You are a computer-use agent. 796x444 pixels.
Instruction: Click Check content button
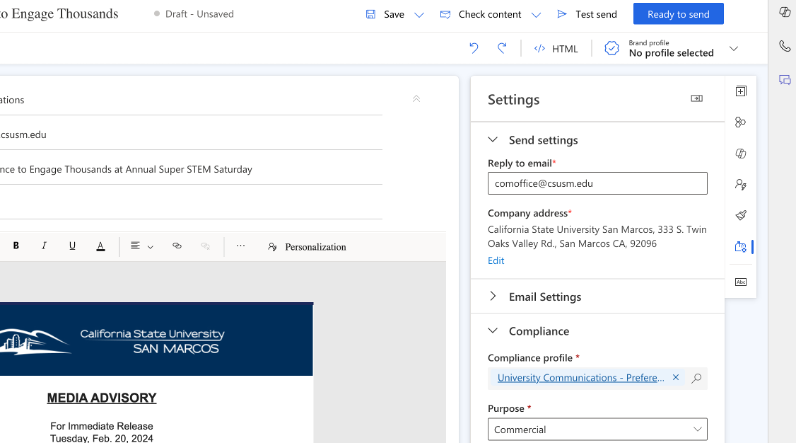pyautogui.click(x=480, y=14)
